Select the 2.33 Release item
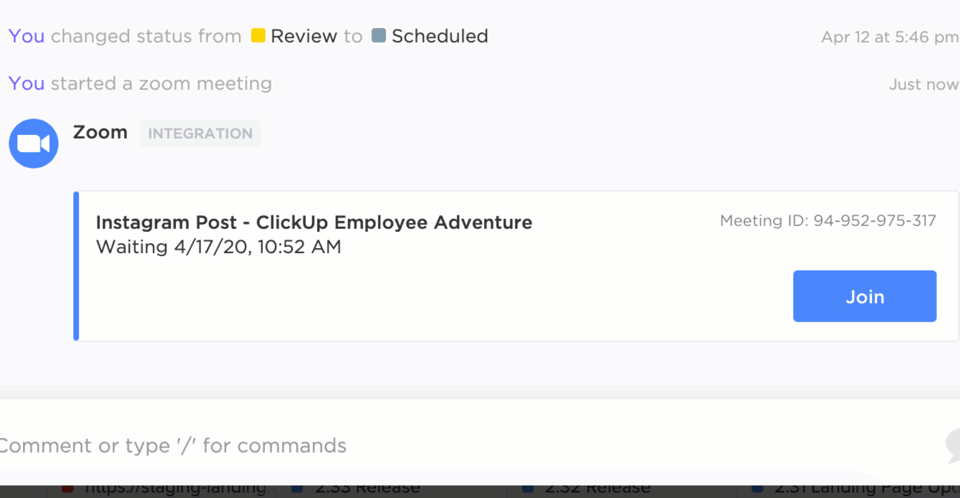This screenshot has width=960, height=498. tap(364, 488)
